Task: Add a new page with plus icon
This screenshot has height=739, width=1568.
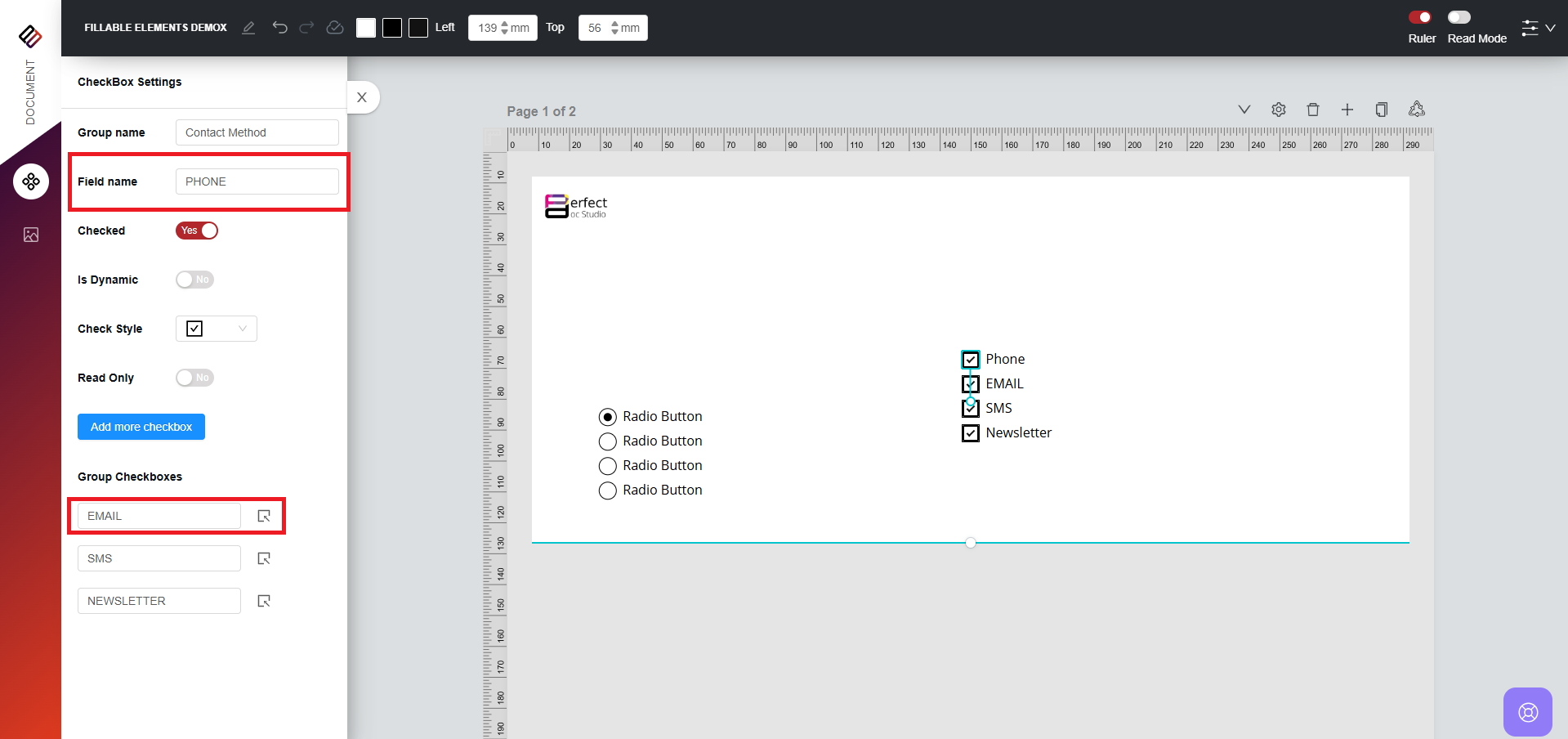Action: click(1347, 110)
